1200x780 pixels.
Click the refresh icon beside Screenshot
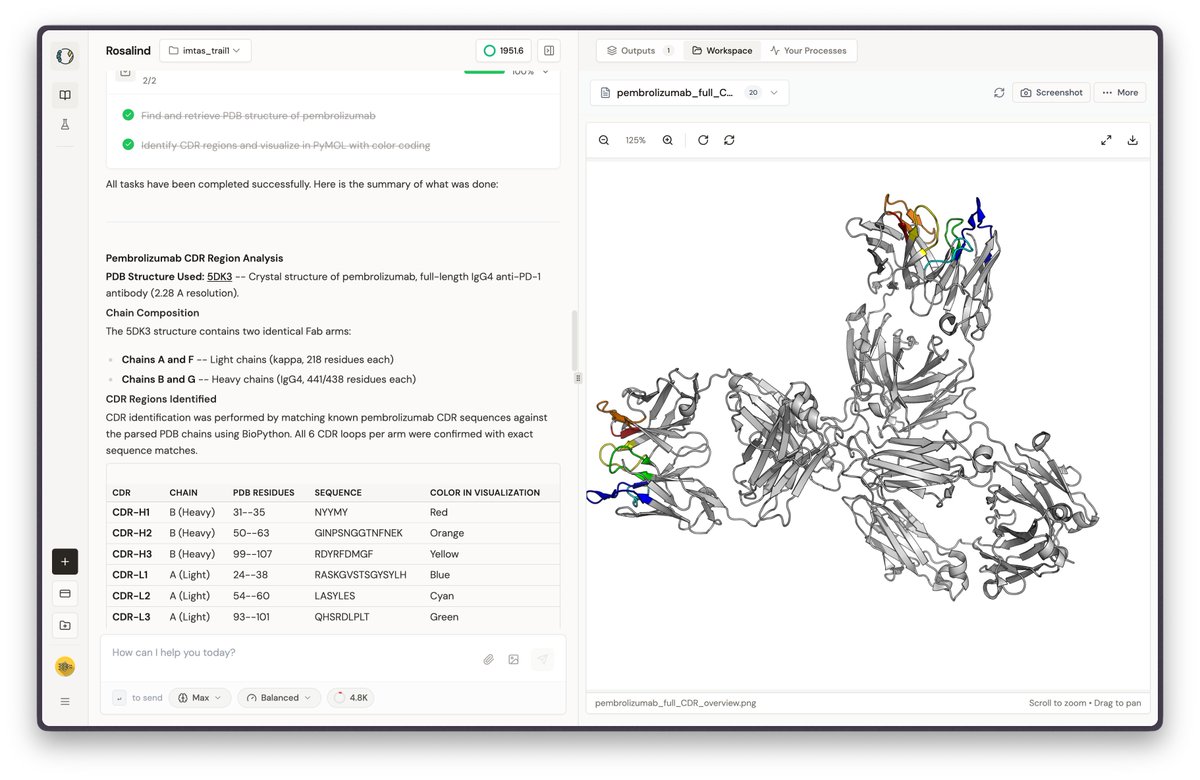click(x=999, y=92)
